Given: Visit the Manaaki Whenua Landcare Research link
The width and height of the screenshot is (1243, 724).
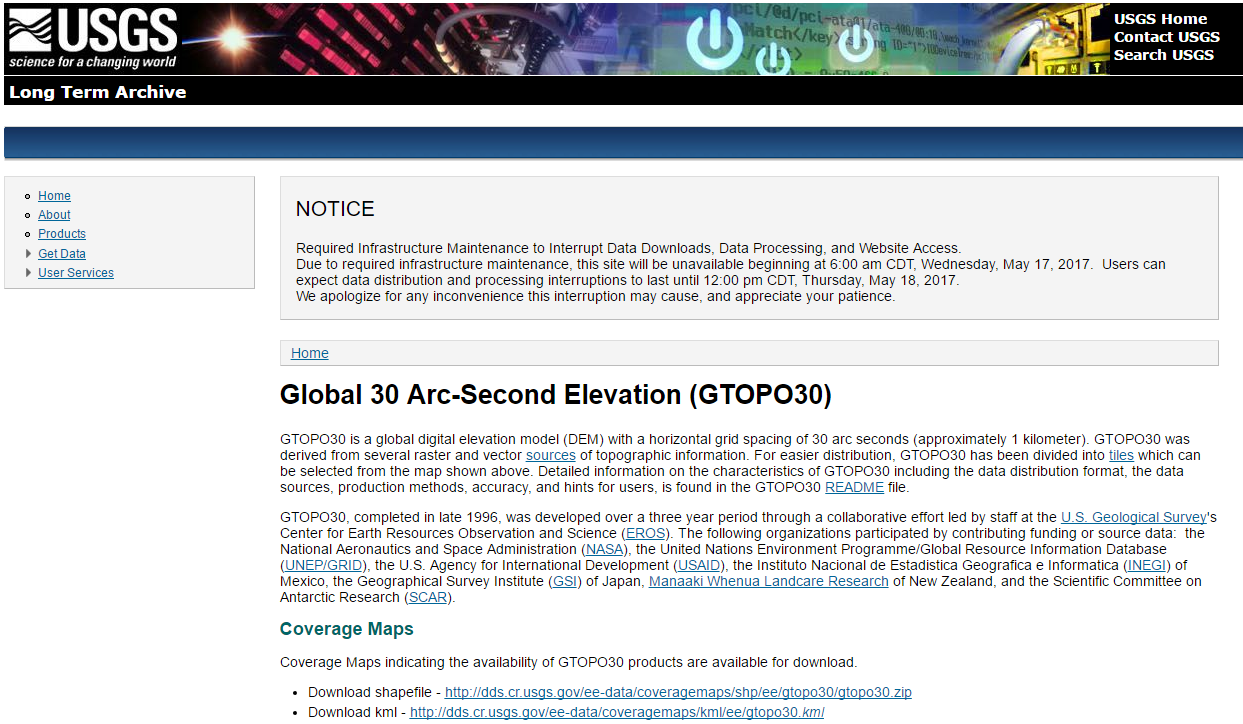Looking at the screenshot, I should coord(769,581).
